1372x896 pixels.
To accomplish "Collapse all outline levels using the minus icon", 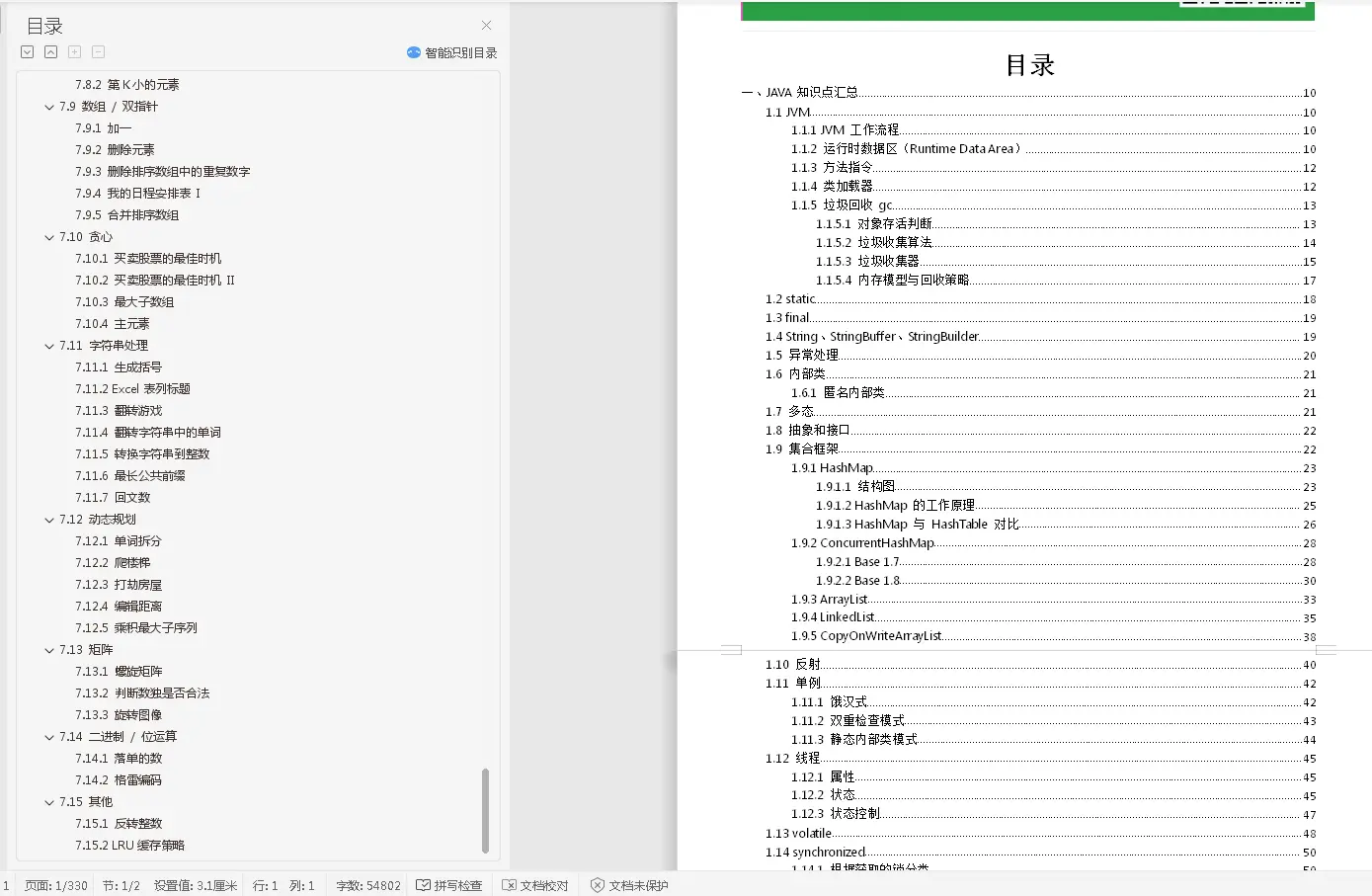I will 98,51.
